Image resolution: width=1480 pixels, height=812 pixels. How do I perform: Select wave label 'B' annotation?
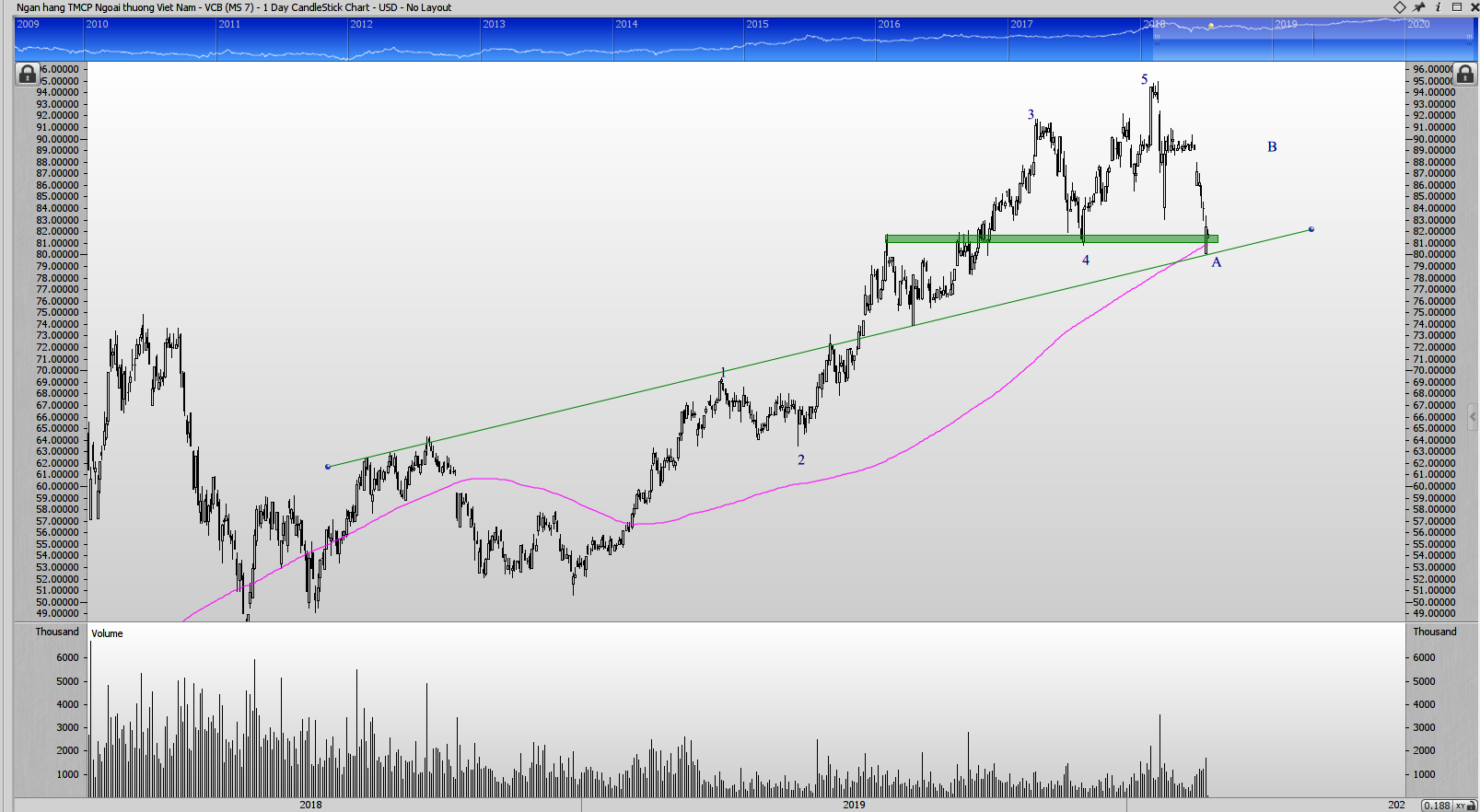pos(1272,147)
